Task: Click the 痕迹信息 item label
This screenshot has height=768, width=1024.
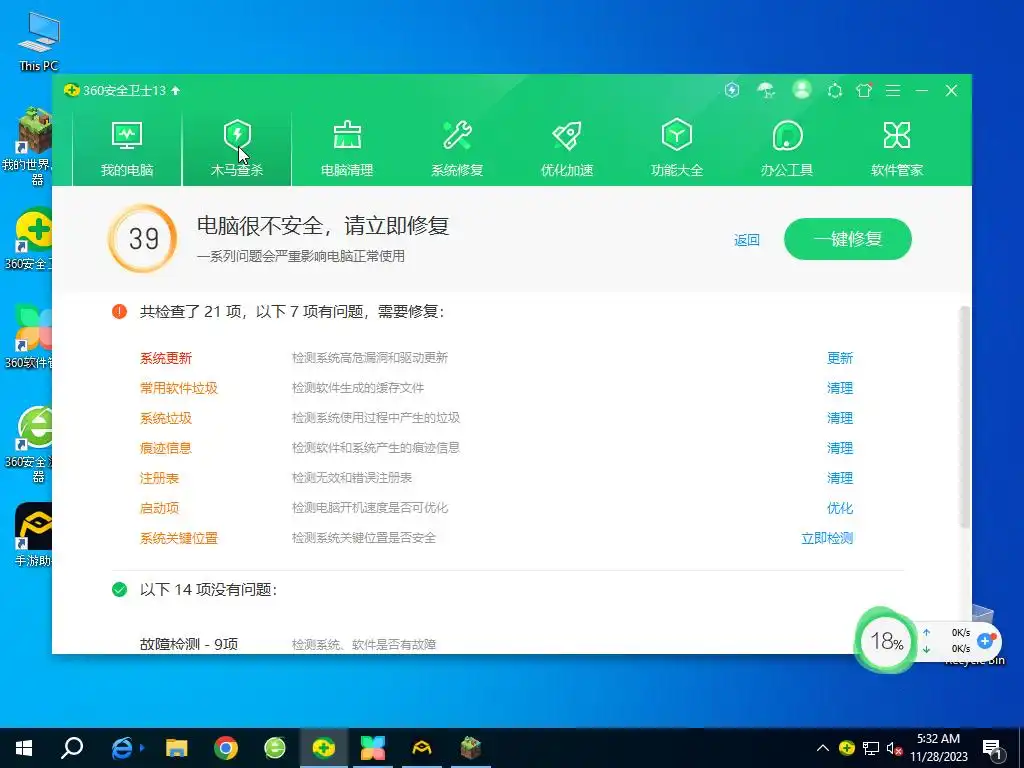Action: click(x=166, y=448)
